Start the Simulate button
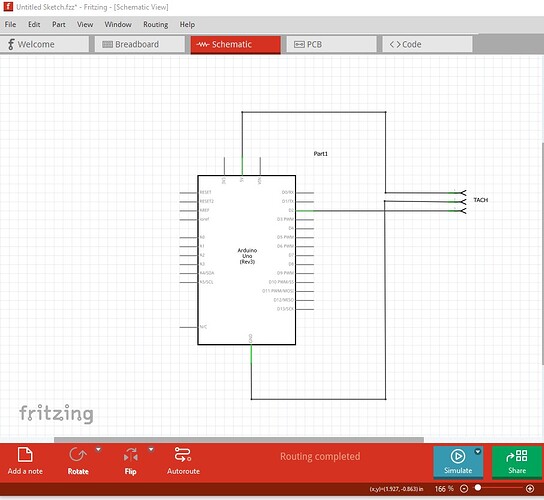 pyautogui.click(x=458, y=461)
